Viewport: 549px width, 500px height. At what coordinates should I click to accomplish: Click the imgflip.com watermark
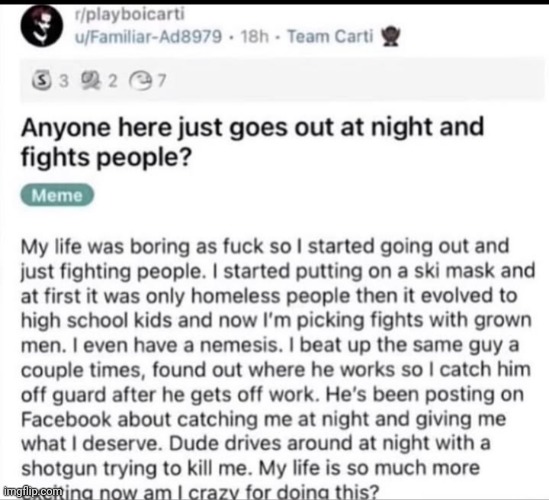coord(32,492)
